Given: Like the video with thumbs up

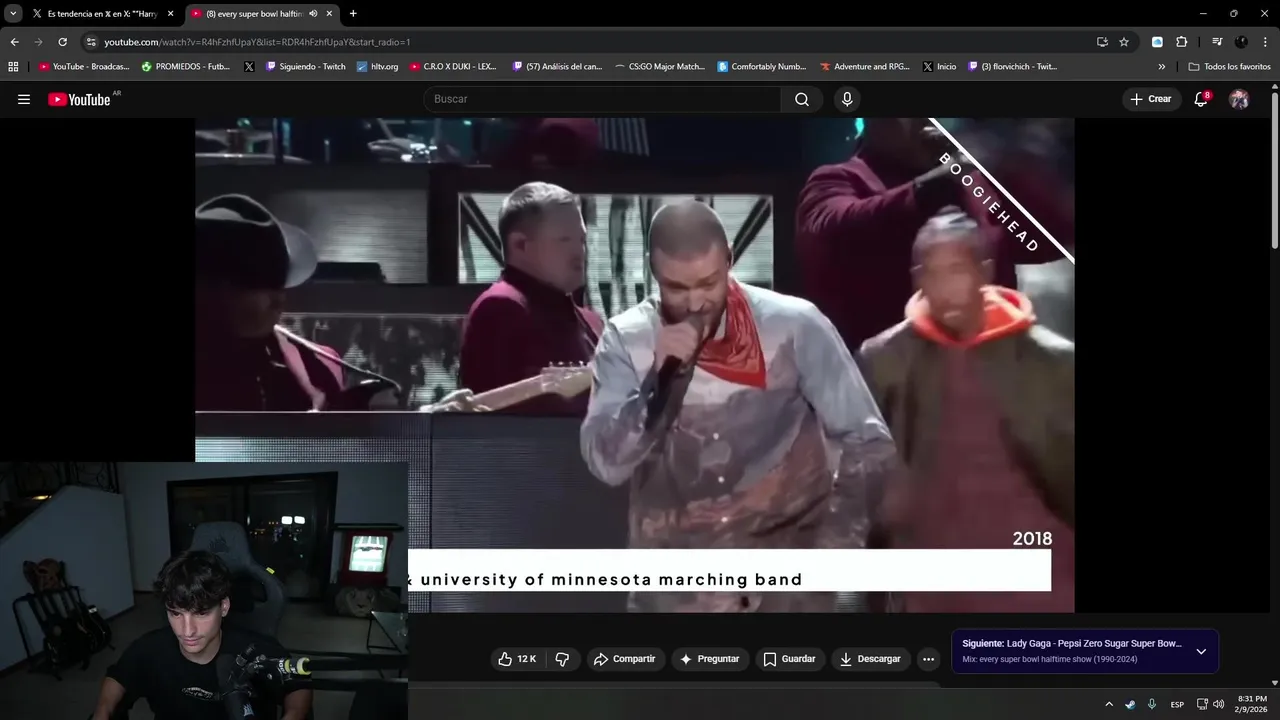Looking at the screenshot, I should [517, 659].
